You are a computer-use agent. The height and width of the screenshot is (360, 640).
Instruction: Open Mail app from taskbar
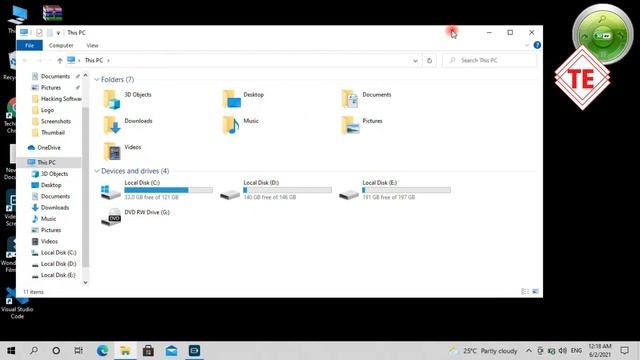pyautogui.click(x=171, y=351)
